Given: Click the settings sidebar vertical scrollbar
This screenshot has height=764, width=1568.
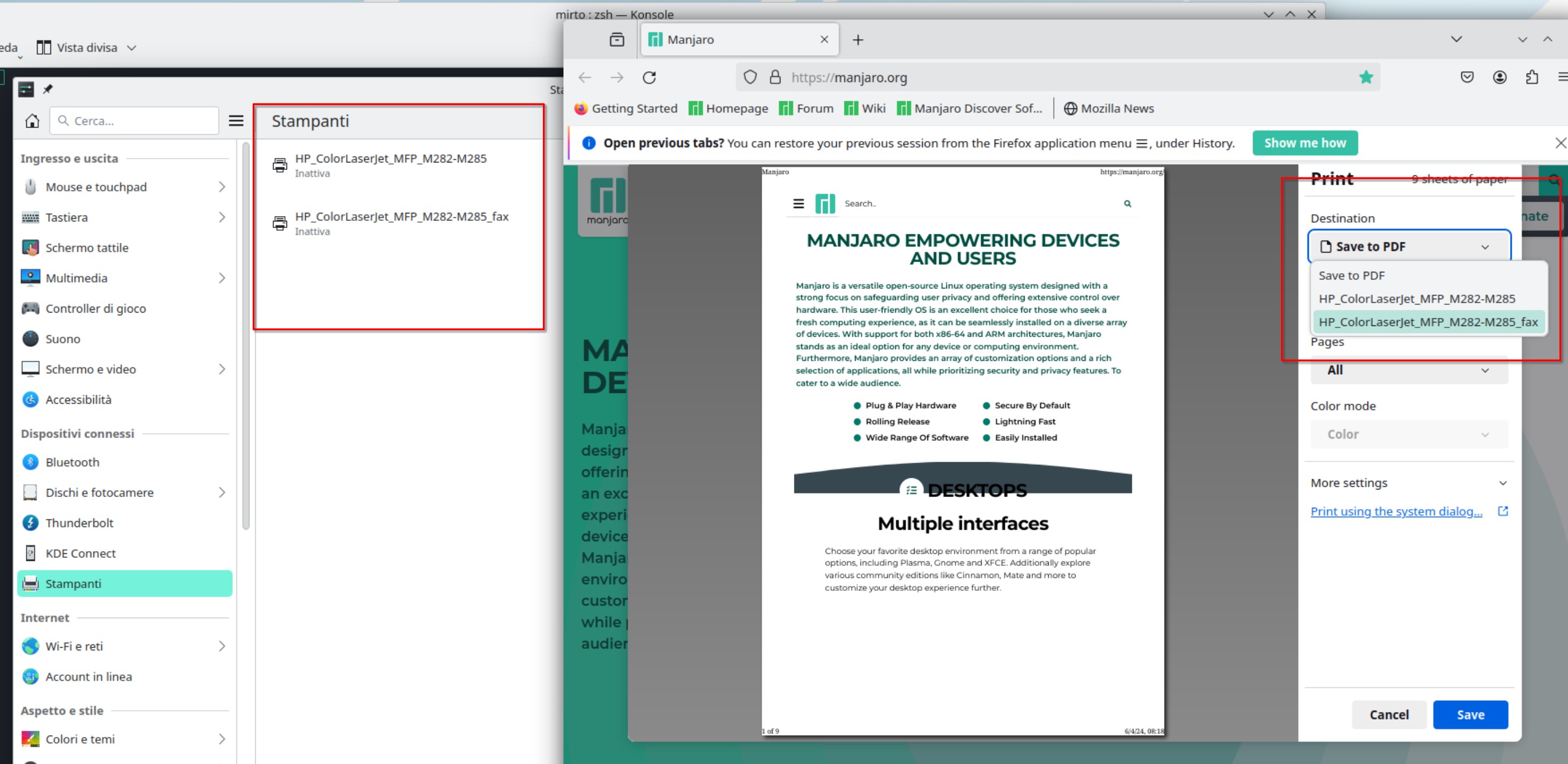Looking at the screenshot, I should pos(246,336).
